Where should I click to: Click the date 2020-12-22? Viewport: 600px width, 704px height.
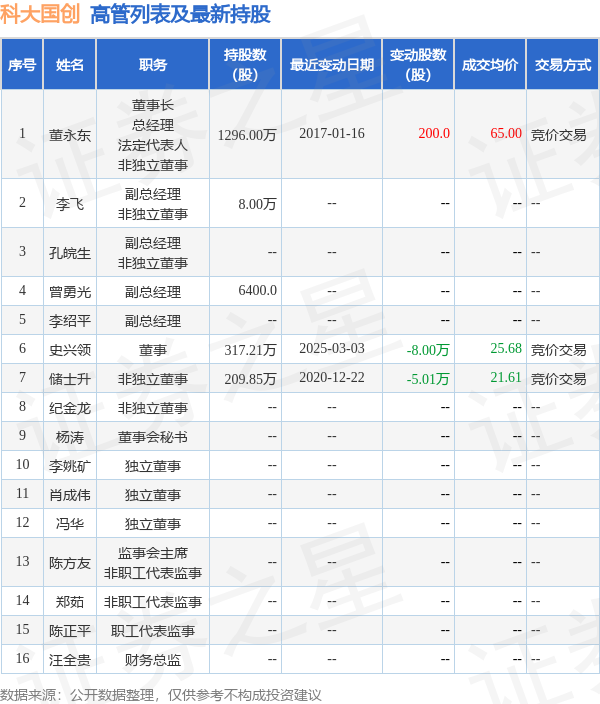(x=332, y=378)
